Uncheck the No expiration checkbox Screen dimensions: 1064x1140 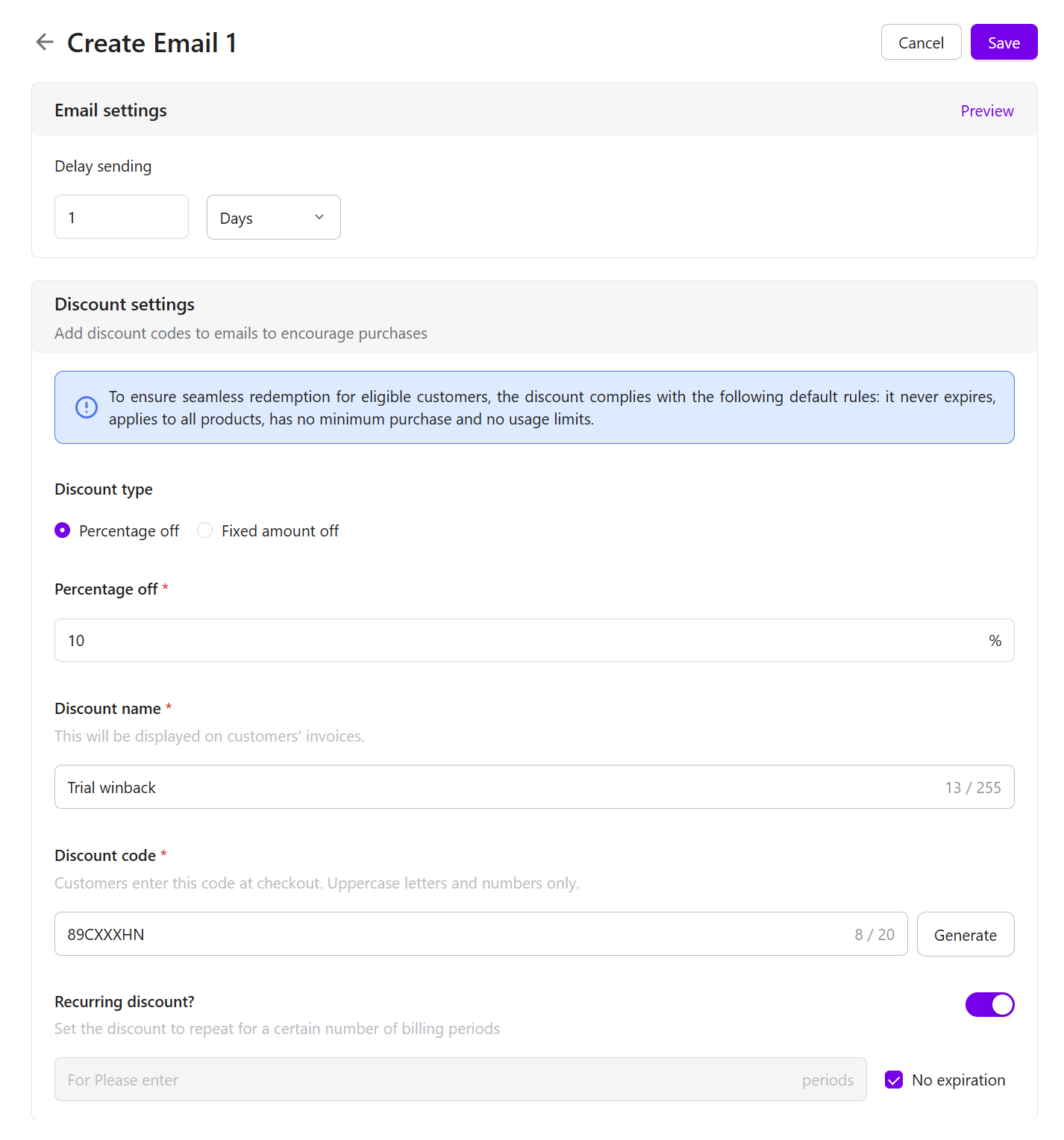[894, 1080]
